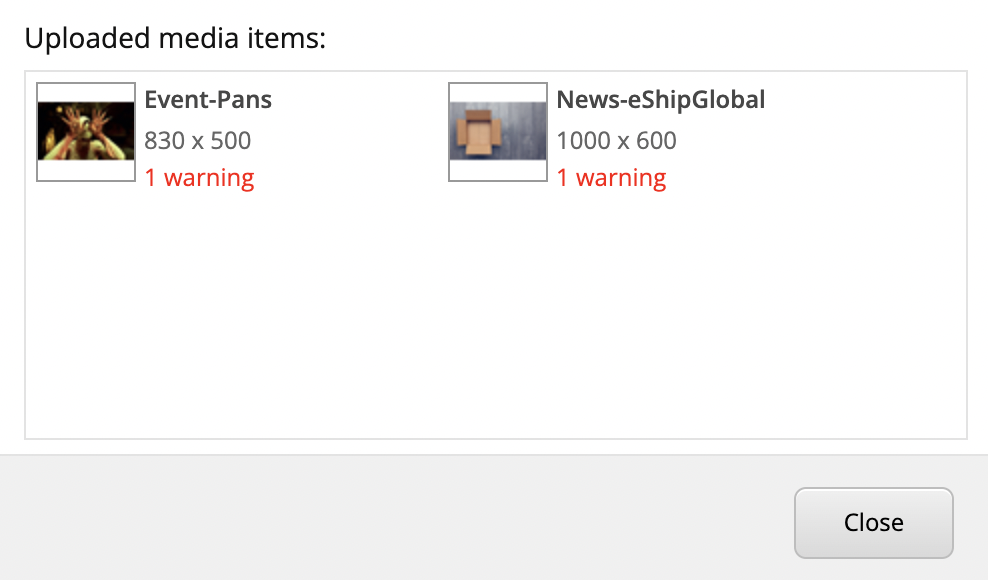
Task: Click the word "Uploaded" in the heading
Action: pyautogui.click(x=76, y=39)
